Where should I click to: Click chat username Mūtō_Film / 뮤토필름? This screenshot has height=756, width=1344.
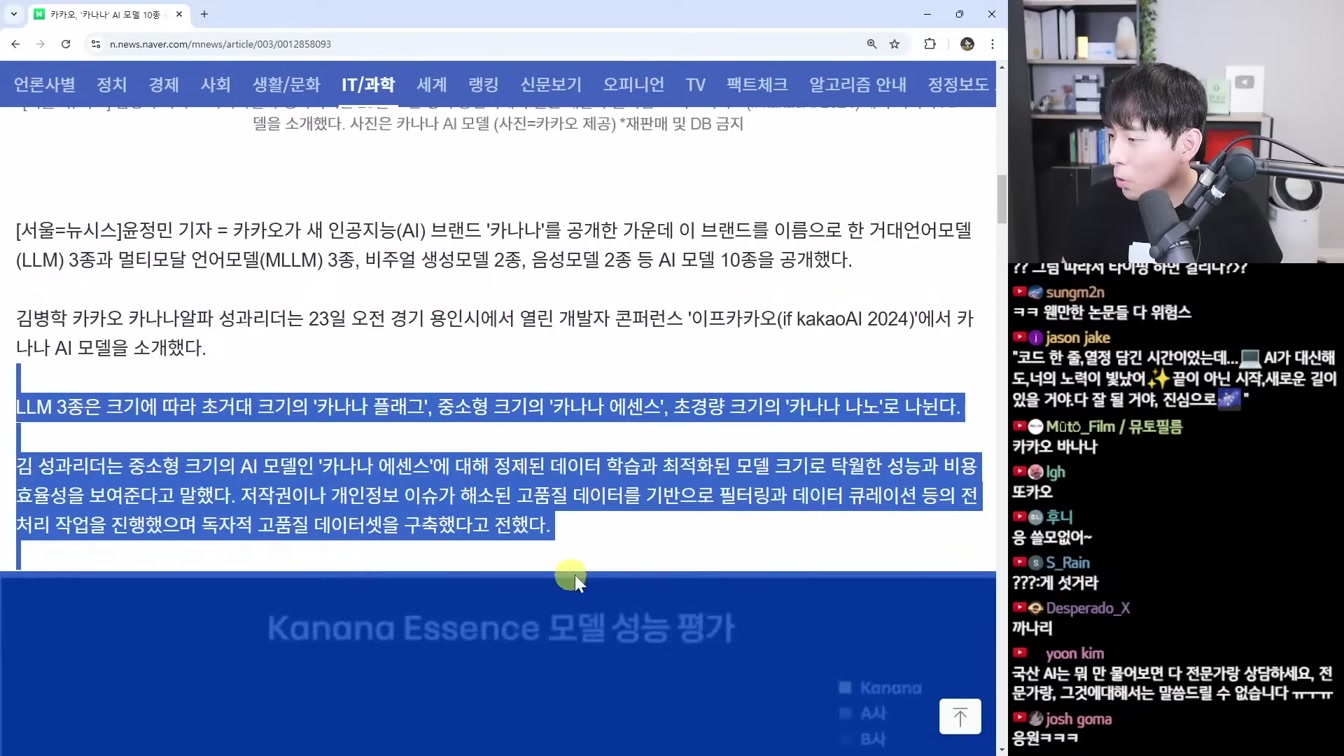coord(1114,427)
